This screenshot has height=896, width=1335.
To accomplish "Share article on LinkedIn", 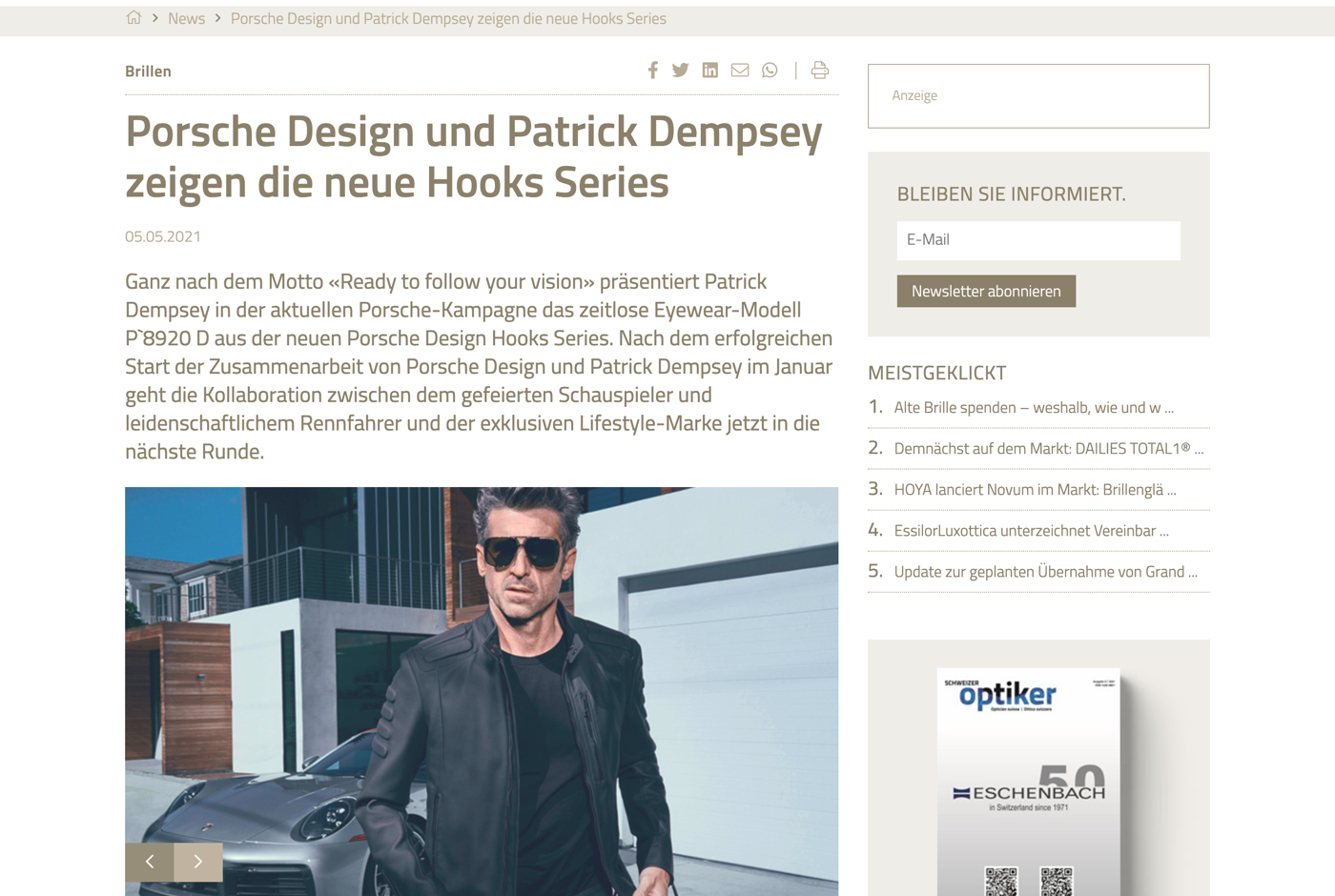I will pos(710,71).
